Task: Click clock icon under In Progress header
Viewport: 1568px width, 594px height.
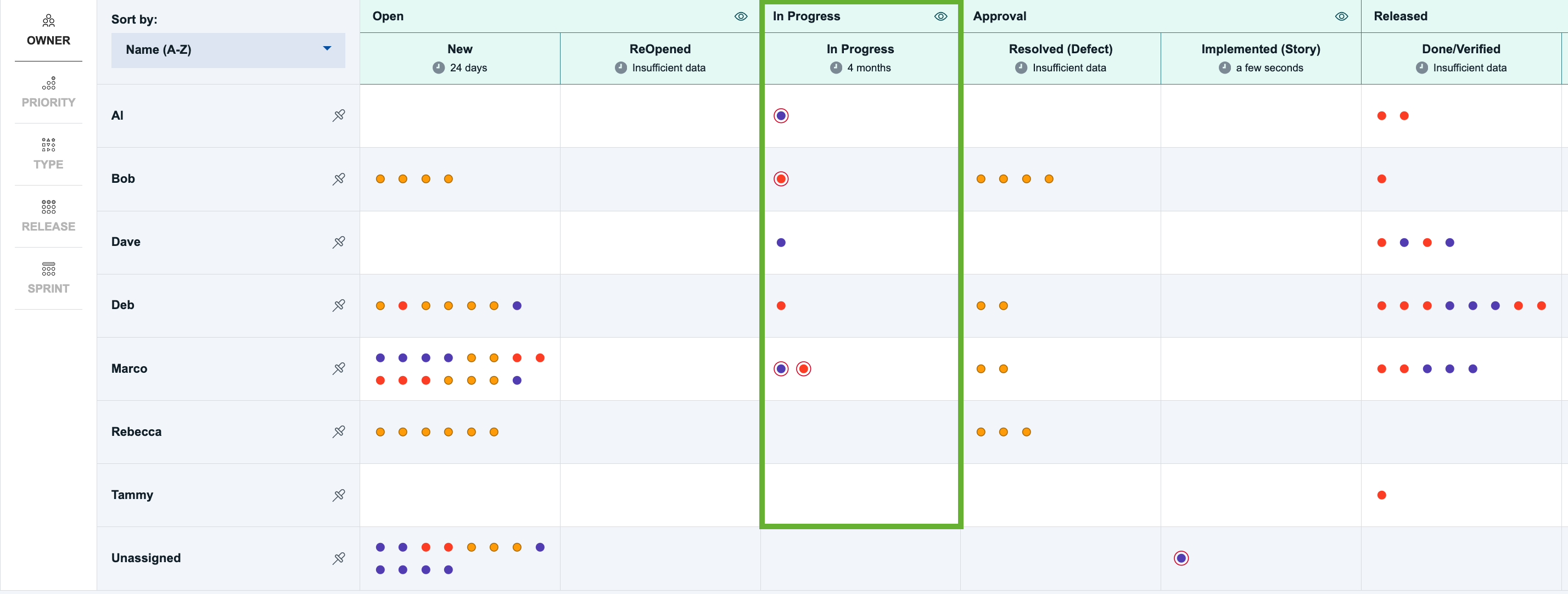Action: (x=836, y=68)
